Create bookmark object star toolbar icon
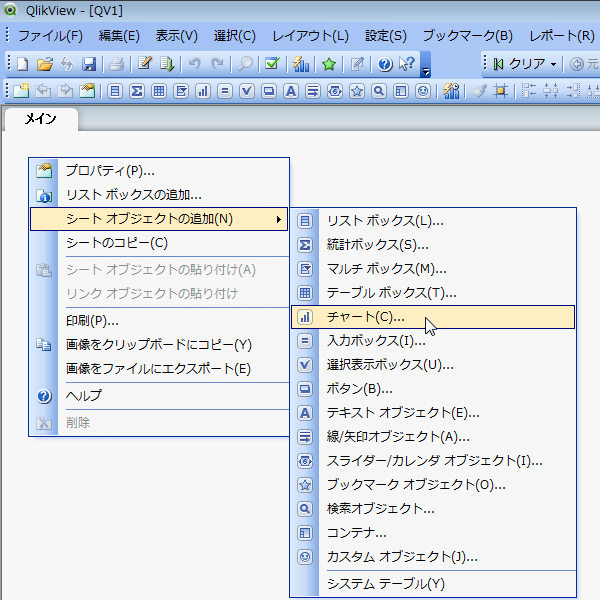This screenshot has height=600, width=600. tap(357, 91)
